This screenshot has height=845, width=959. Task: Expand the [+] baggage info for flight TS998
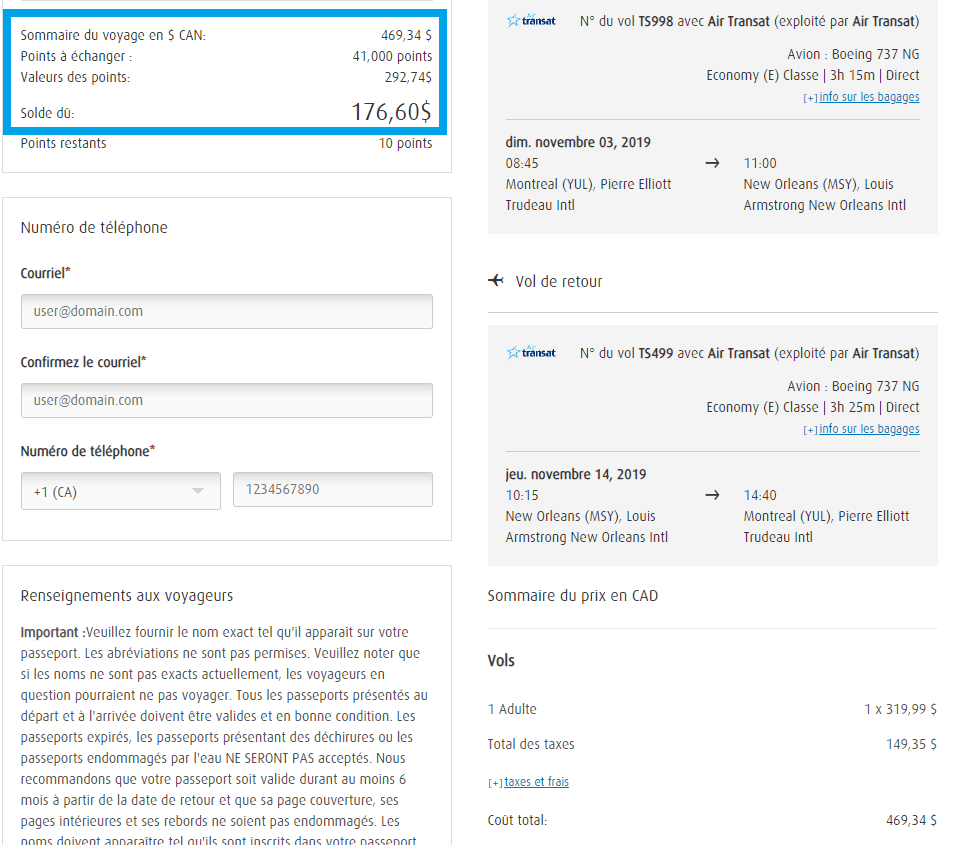[x=810, y=98]
